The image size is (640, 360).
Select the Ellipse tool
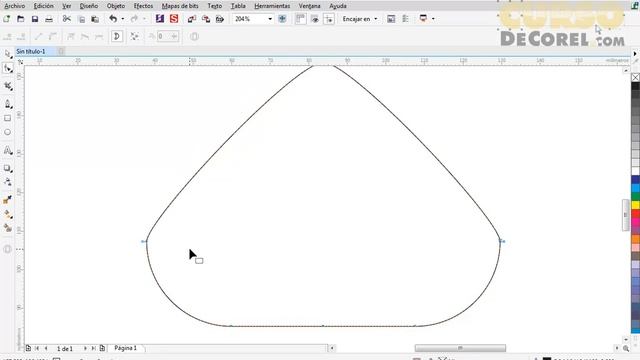7,132
